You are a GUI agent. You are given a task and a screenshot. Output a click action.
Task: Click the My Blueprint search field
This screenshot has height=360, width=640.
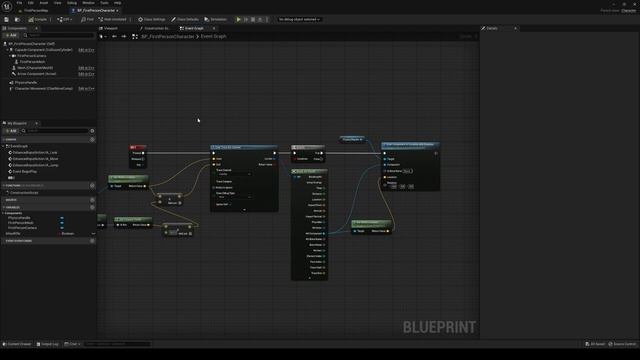click(55, 131)
